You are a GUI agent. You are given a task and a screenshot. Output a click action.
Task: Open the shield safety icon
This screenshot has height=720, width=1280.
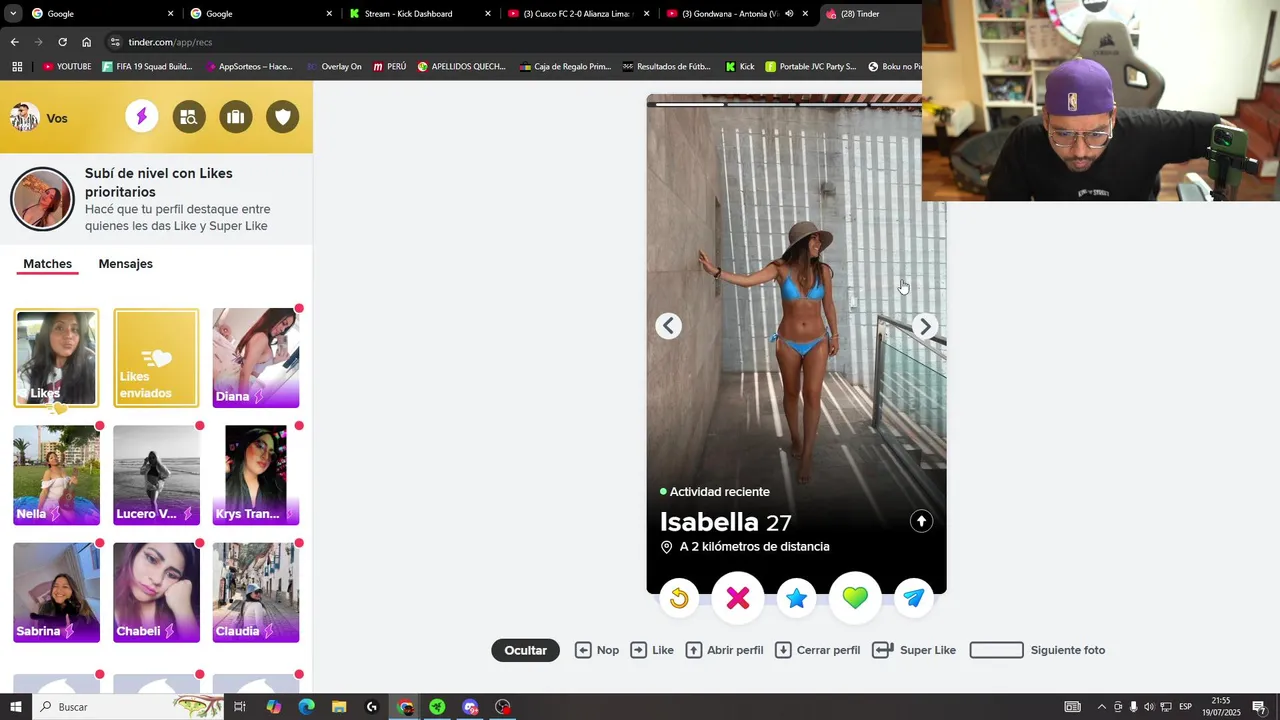pyautogui.click(x=283, y=117)
